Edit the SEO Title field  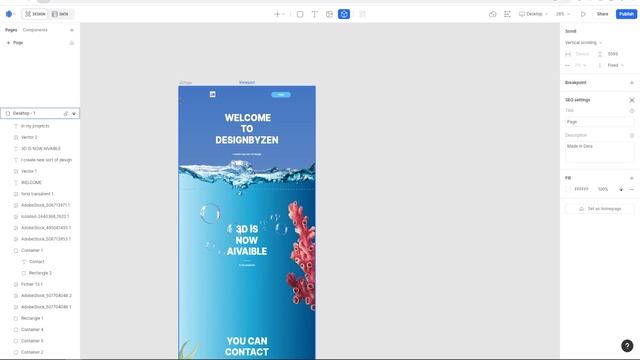coord(600,122)
